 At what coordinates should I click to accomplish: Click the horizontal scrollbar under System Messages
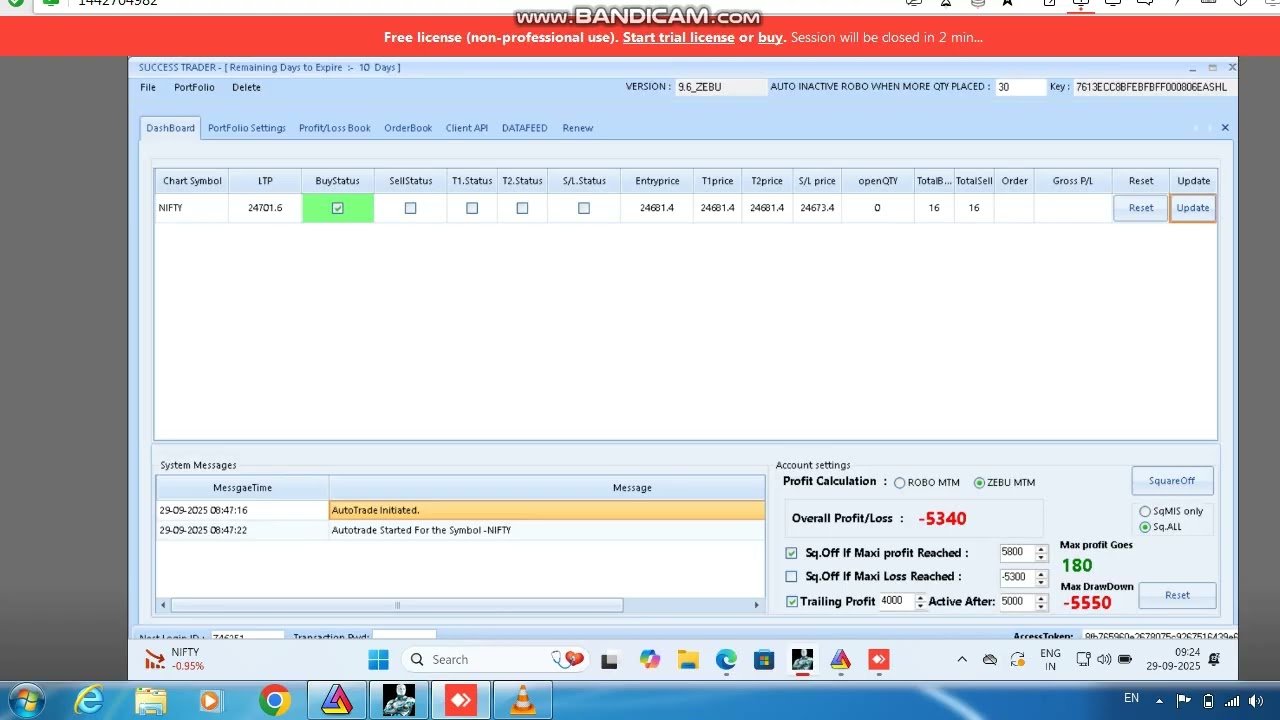pos(396,605)
